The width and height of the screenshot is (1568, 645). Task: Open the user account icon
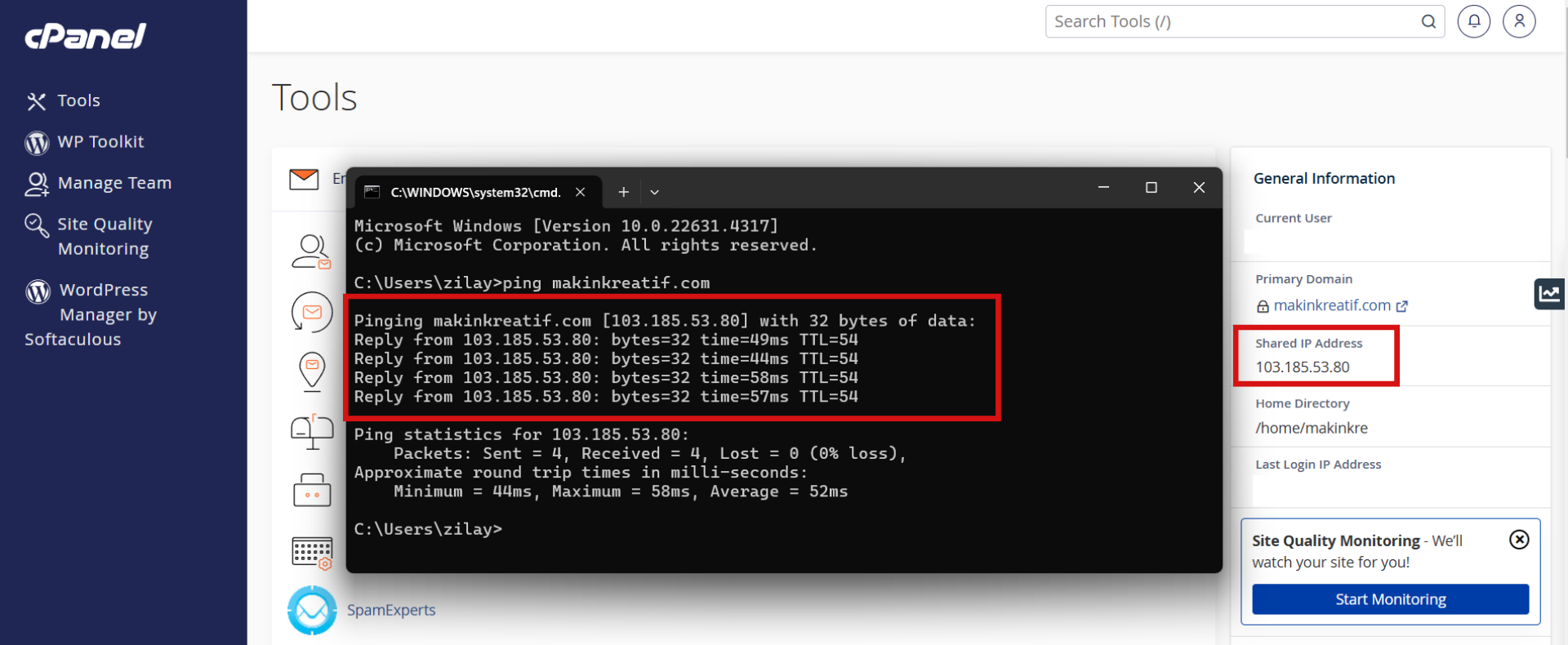coord(1519,21)
